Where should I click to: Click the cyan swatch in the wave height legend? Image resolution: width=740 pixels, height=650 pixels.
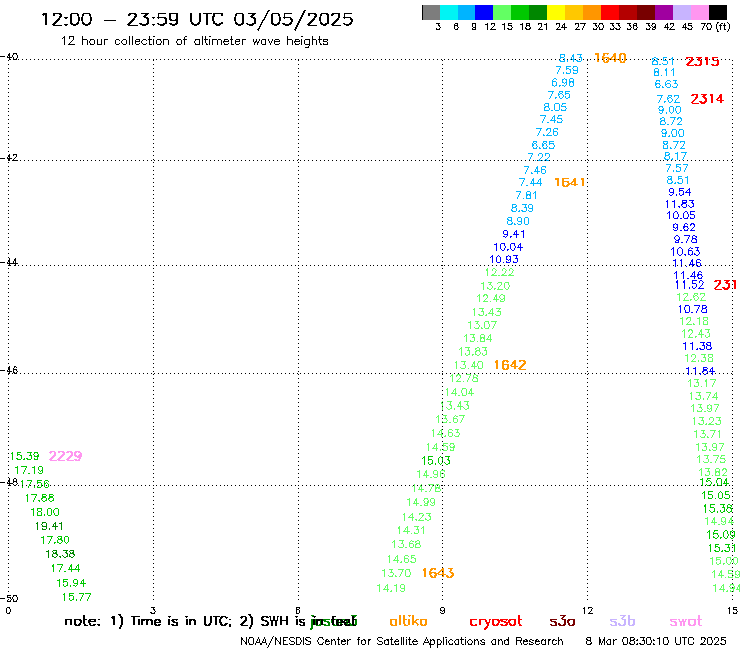click(x=449, y=12)
